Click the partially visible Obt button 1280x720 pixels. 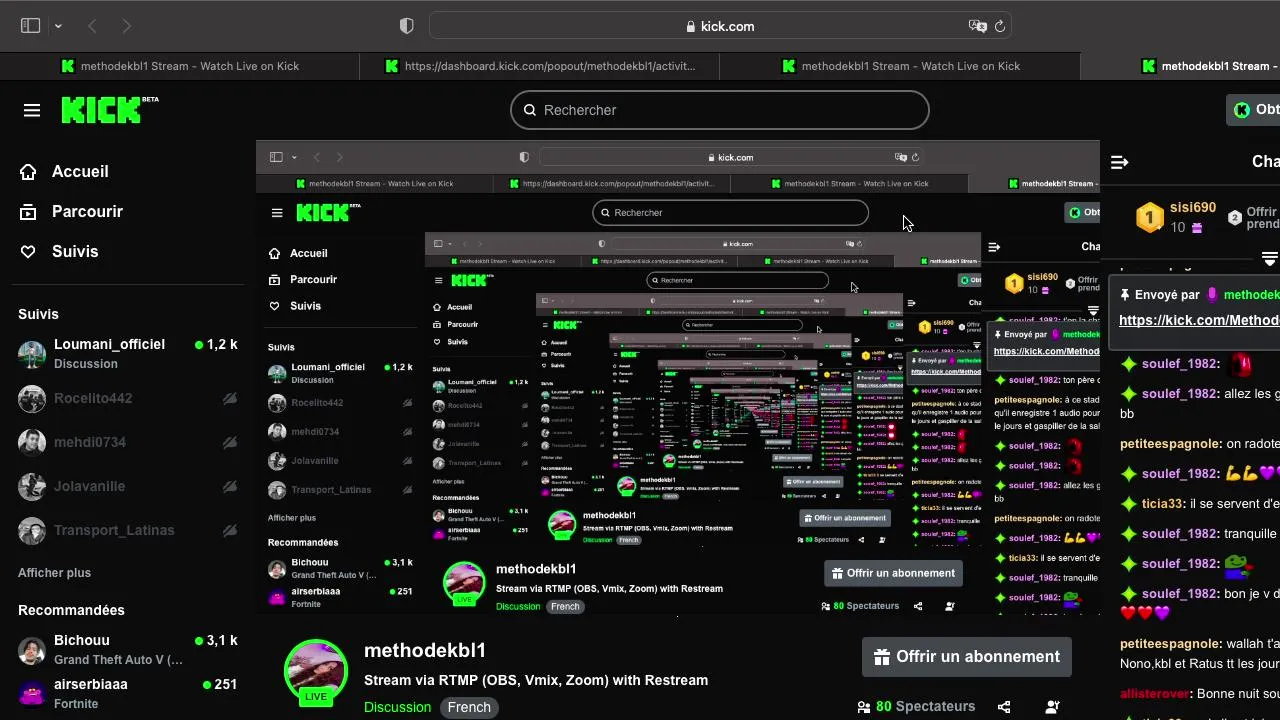(x=1254, y=110)
